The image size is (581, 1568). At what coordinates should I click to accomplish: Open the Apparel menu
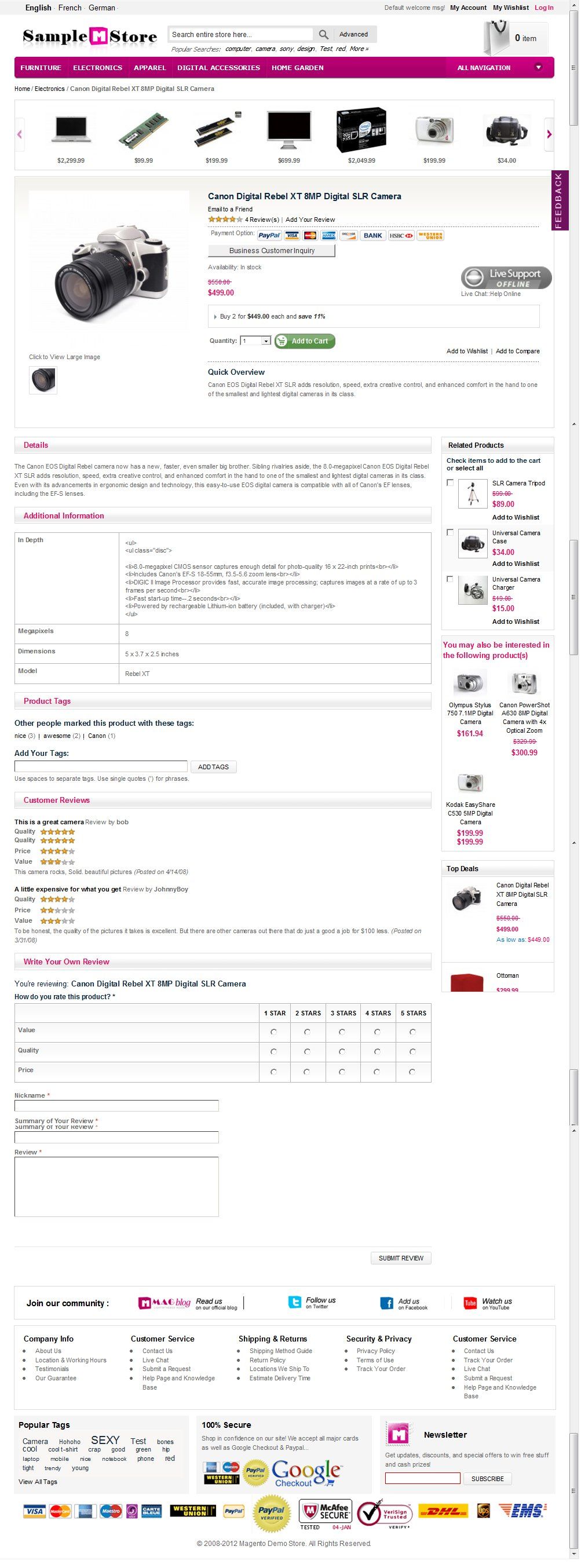click(x=150, y=68)
